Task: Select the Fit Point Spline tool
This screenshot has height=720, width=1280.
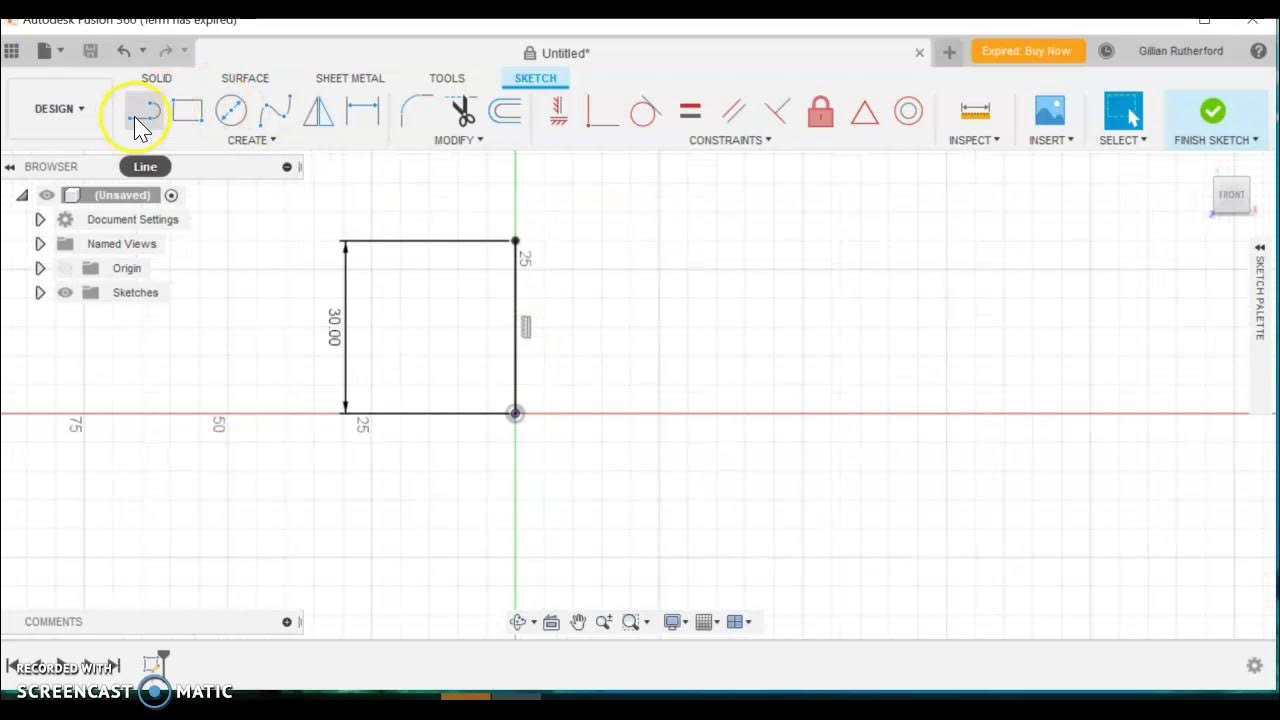Action: (x=275, y=111)
